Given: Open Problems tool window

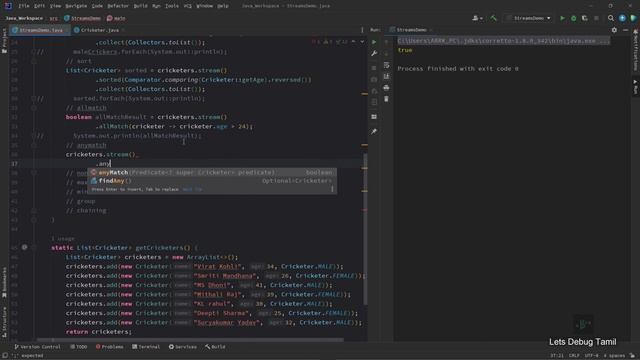Looking at the screenshot, I should (109, 347).
